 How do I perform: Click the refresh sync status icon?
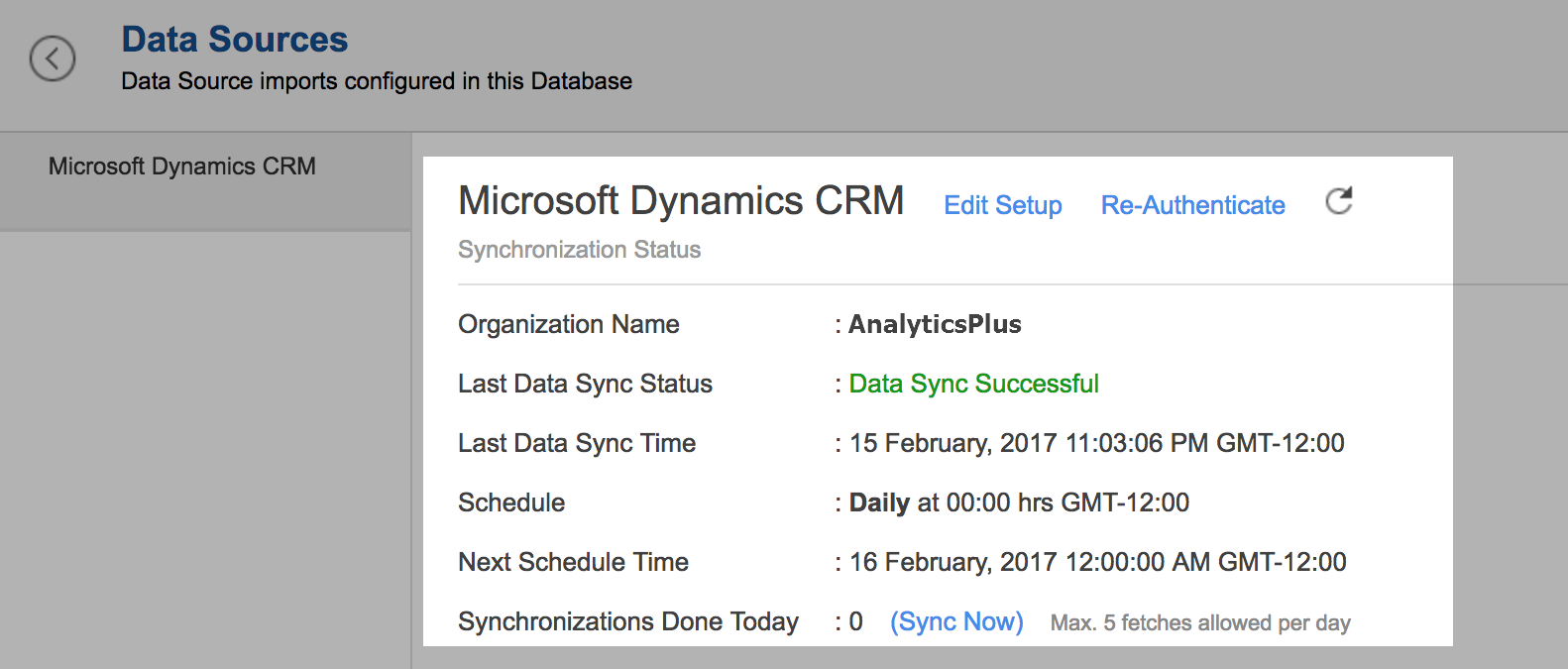[1339, 201]
